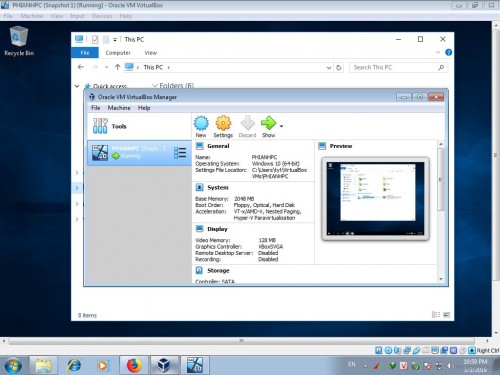Select Tools in VirtualBox Manager sidebar

click(x=139, y=126)
